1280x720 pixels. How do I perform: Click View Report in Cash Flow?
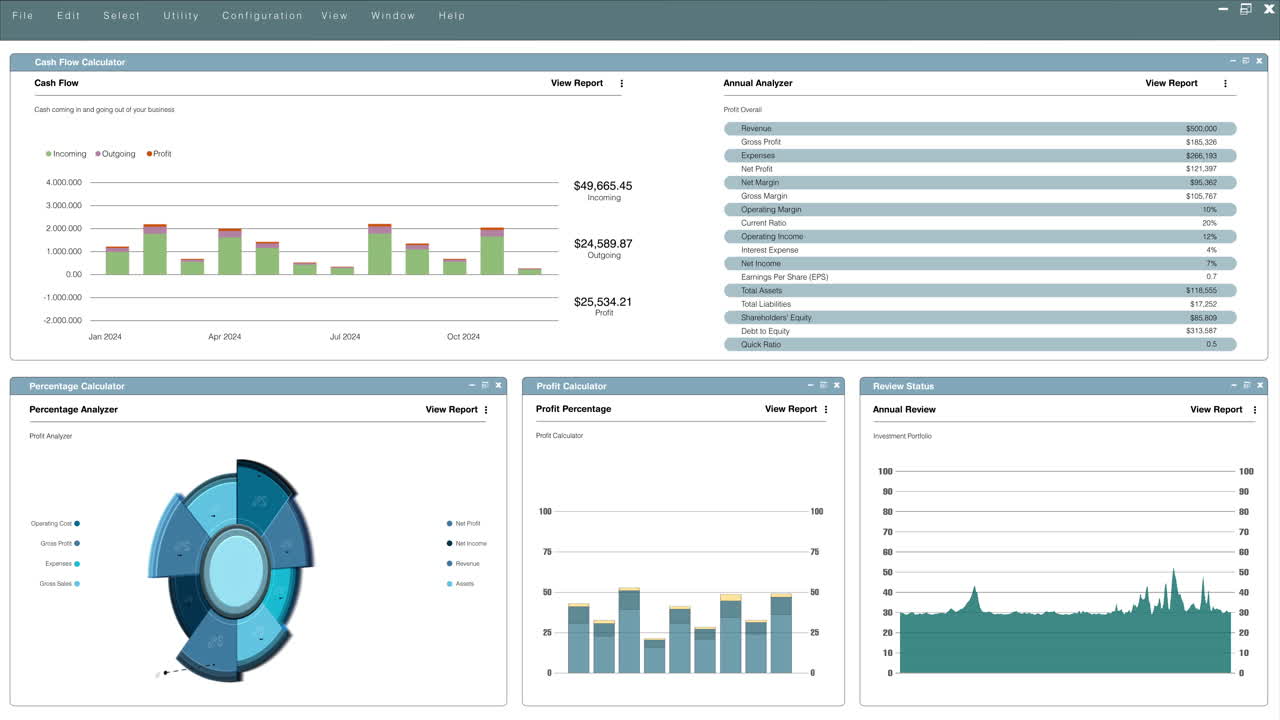[577, 84]
